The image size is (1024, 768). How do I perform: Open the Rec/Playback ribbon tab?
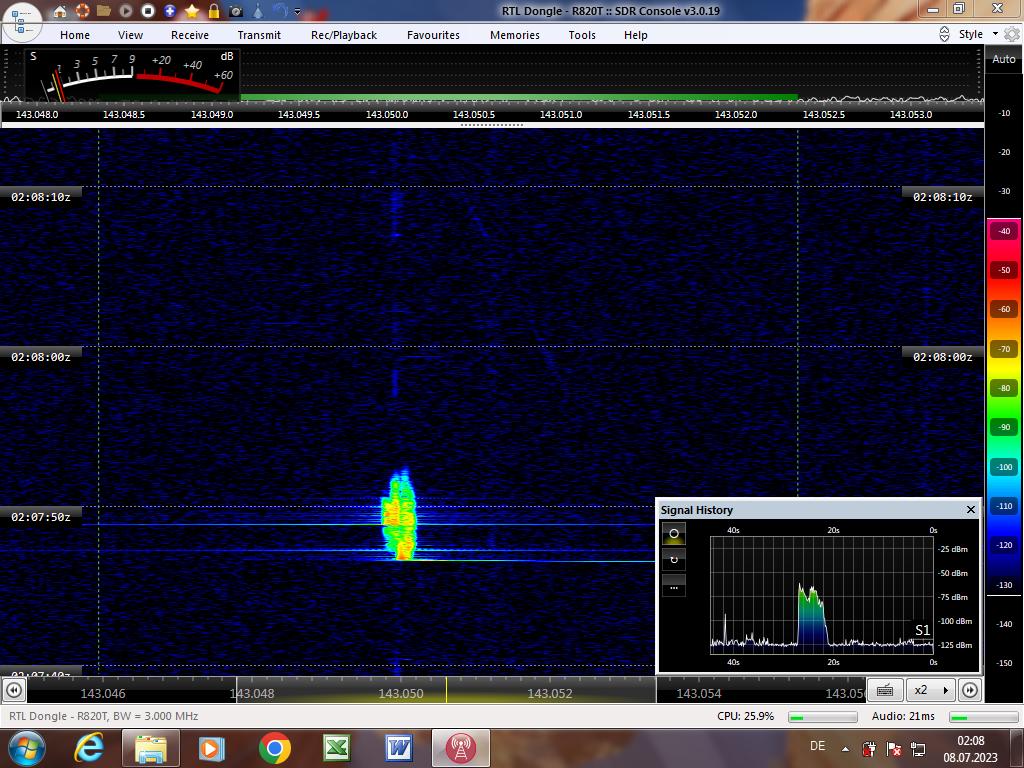344,35
